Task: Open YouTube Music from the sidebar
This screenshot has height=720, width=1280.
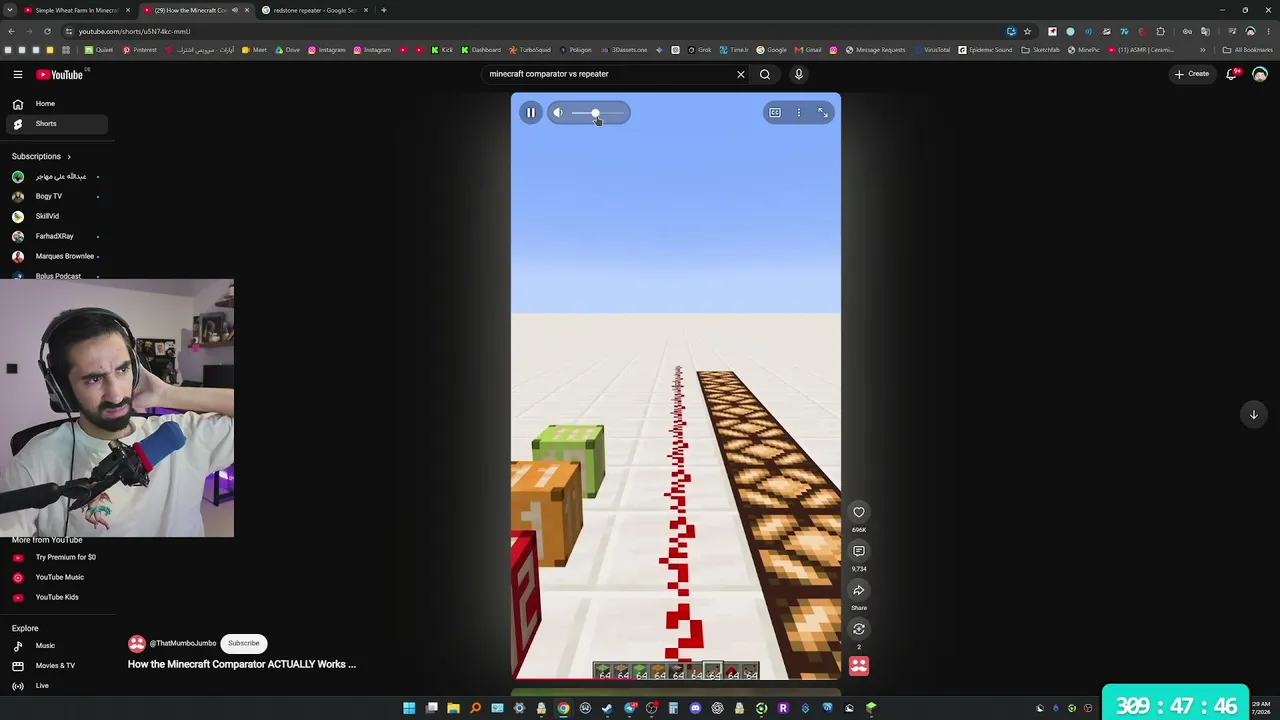Action: coord(55,577)
